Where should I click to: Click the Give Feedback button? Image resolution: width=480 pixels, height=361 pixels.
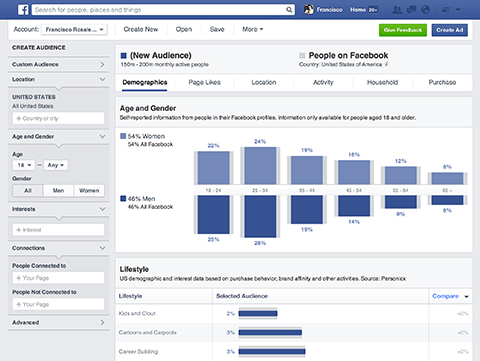point(403,30)
